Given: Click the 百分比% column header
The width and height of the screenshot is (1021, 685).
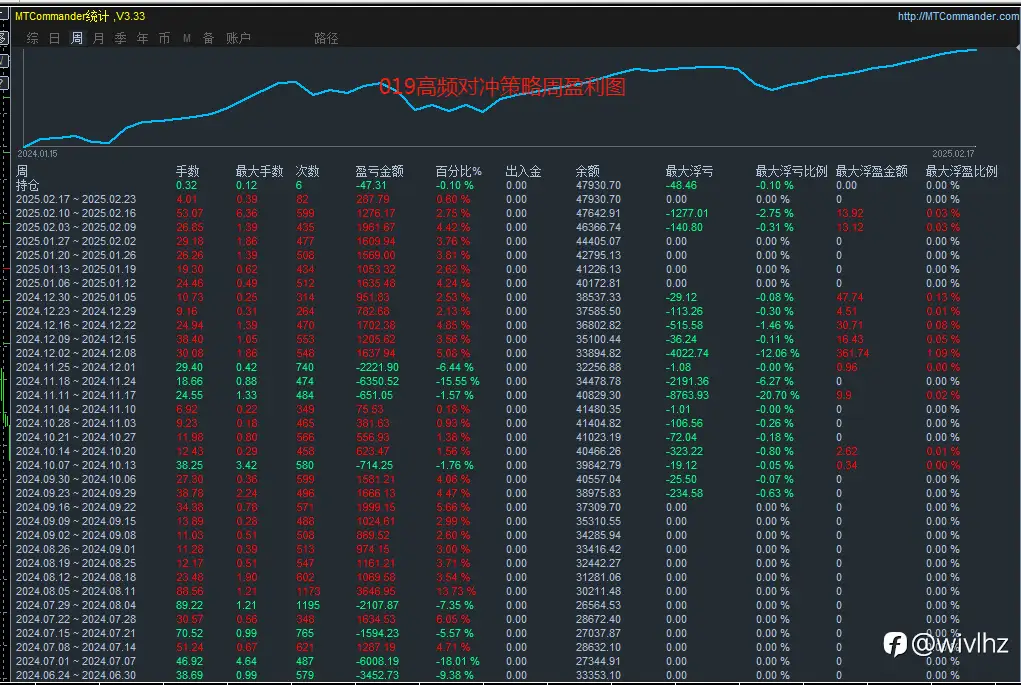Looking at the screenshot, I should (458, 171).
